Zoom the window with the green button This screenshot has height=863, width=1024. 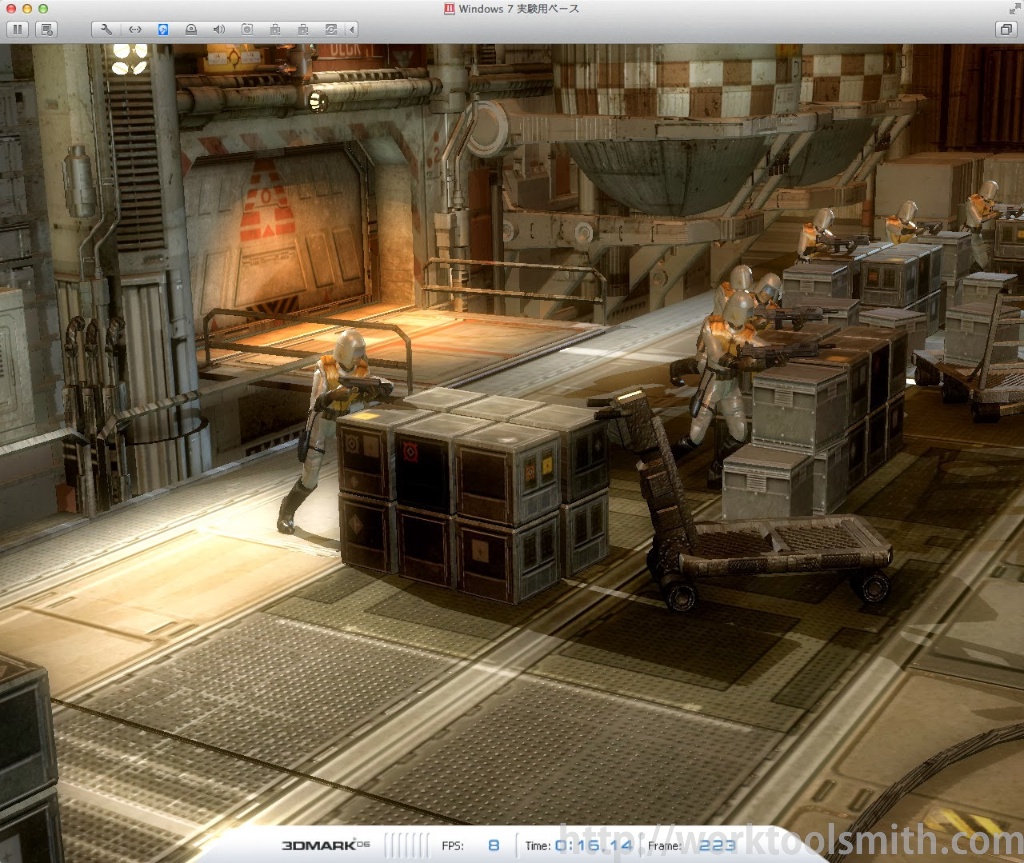click(43, 8)
